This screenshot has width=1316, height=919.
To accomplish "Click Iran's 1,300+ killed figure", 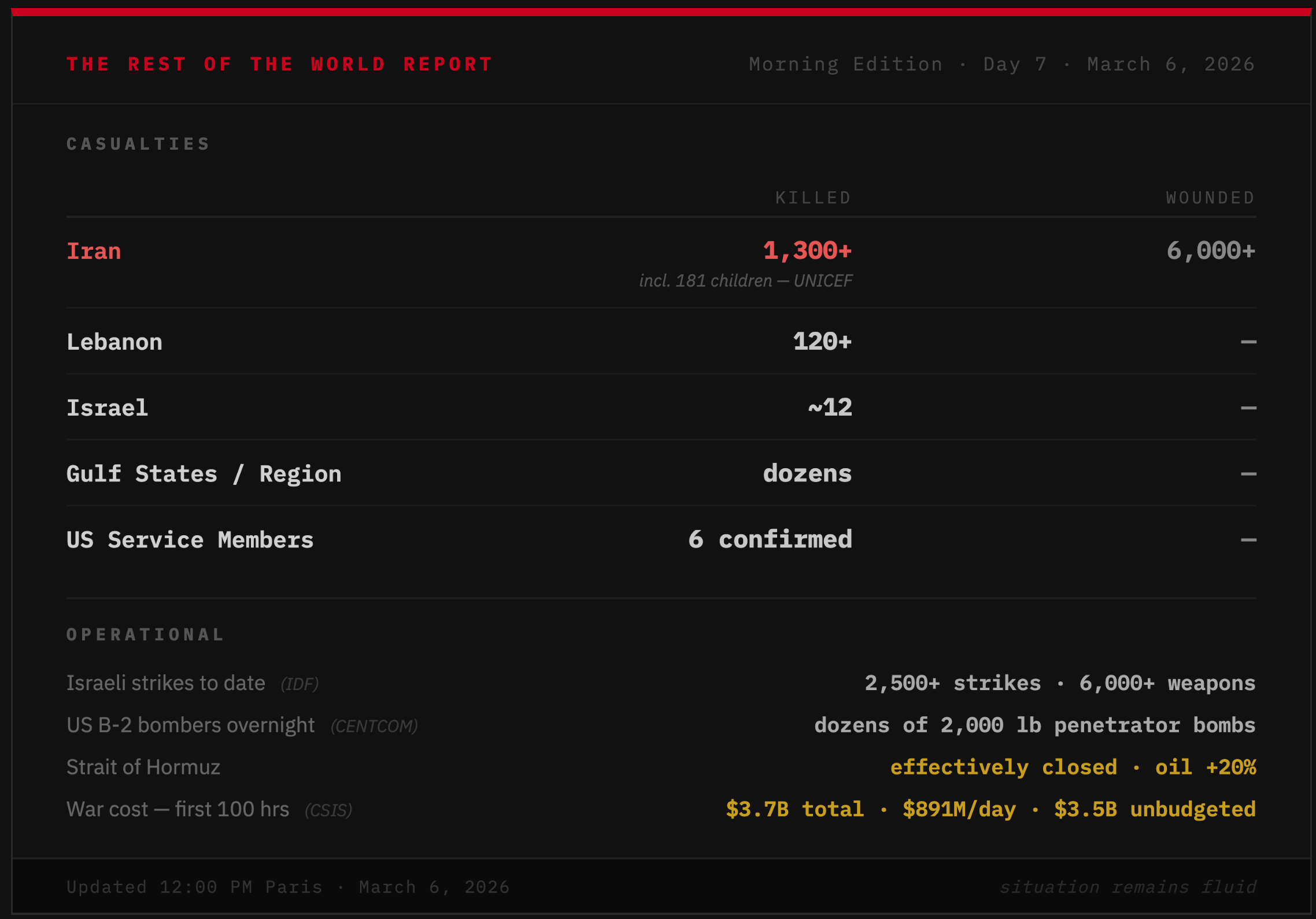I will pyautogui.click(x=807, y=251).
